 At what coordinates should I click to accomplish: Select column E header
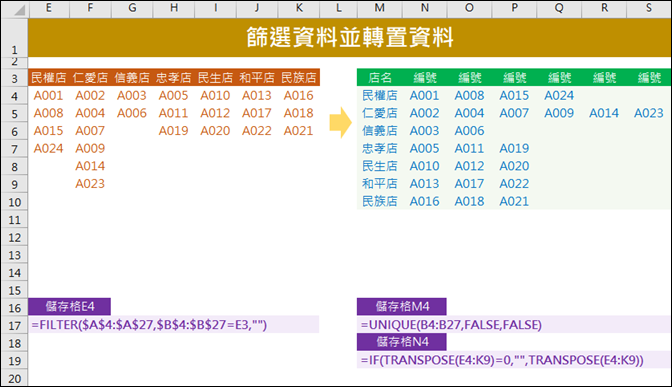pos(48,8)
